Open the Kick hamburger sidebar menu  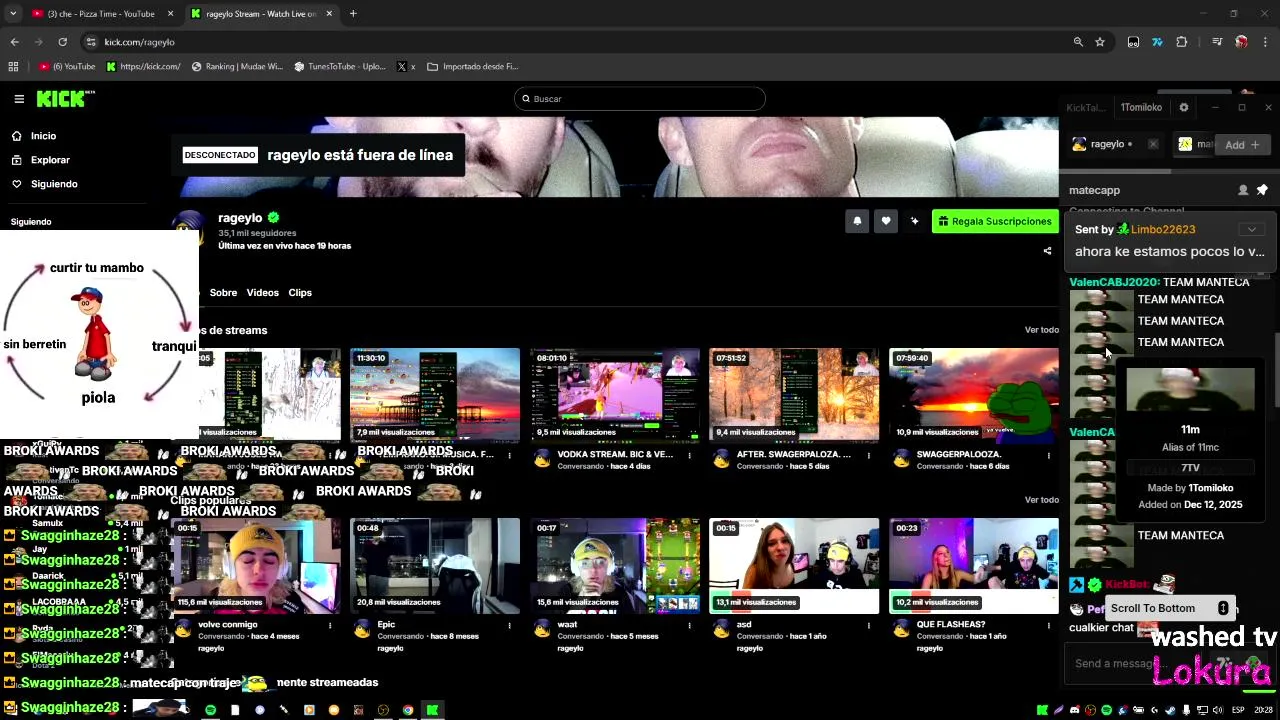(x=19, y=99)
